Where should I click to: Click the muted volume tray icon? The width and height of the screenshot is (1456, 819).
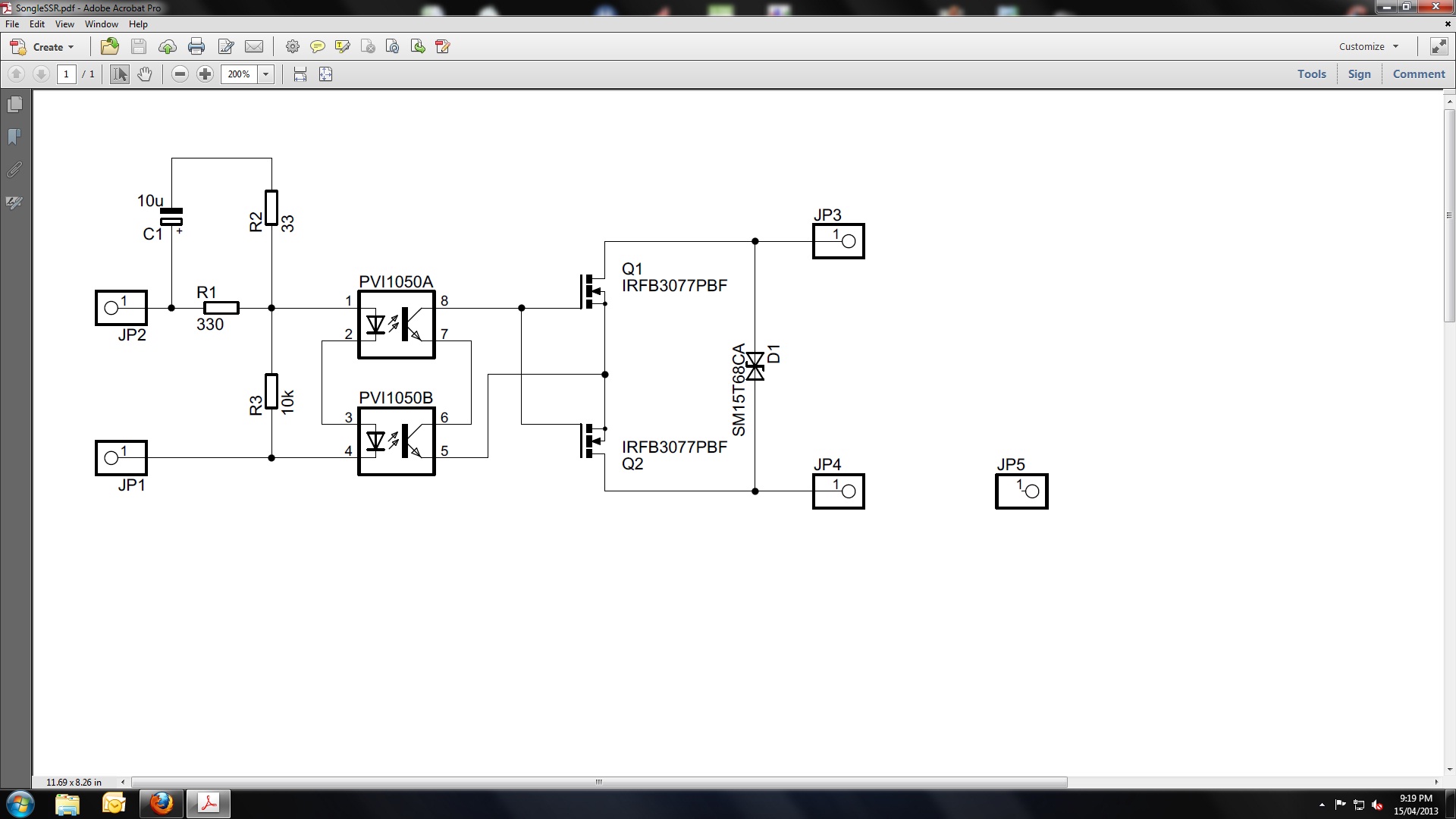(x=1378, y=805)
